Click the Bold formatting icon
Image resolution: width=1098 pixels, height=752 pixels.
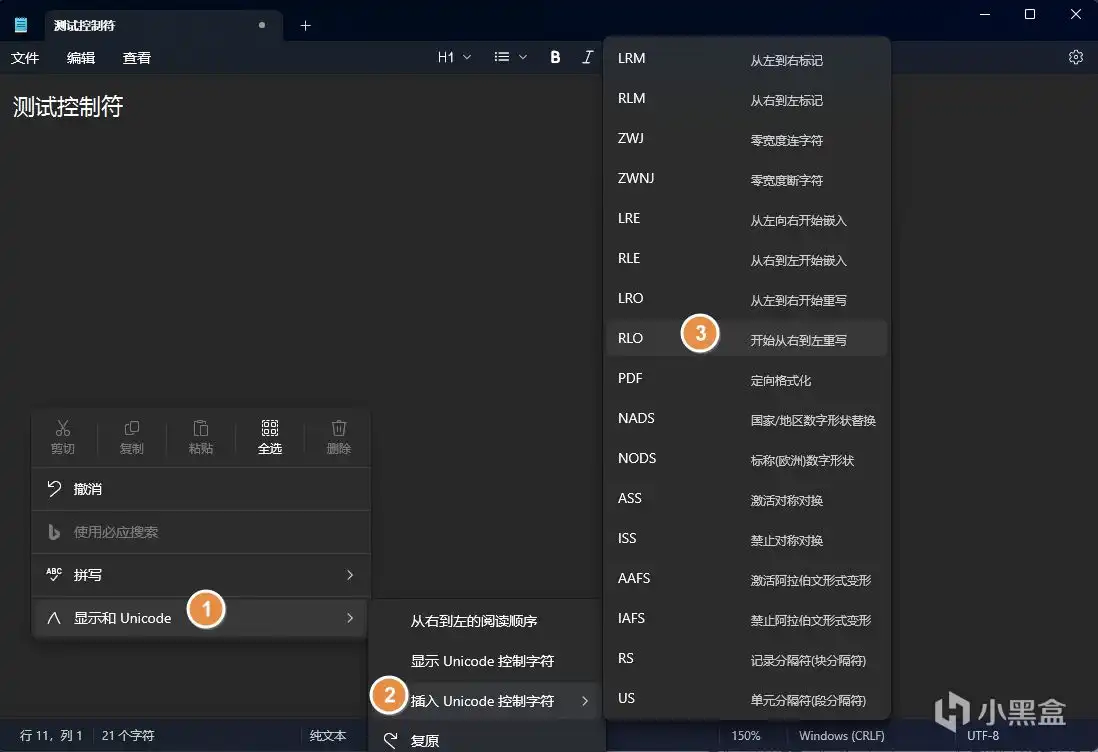tap(555, 58)
